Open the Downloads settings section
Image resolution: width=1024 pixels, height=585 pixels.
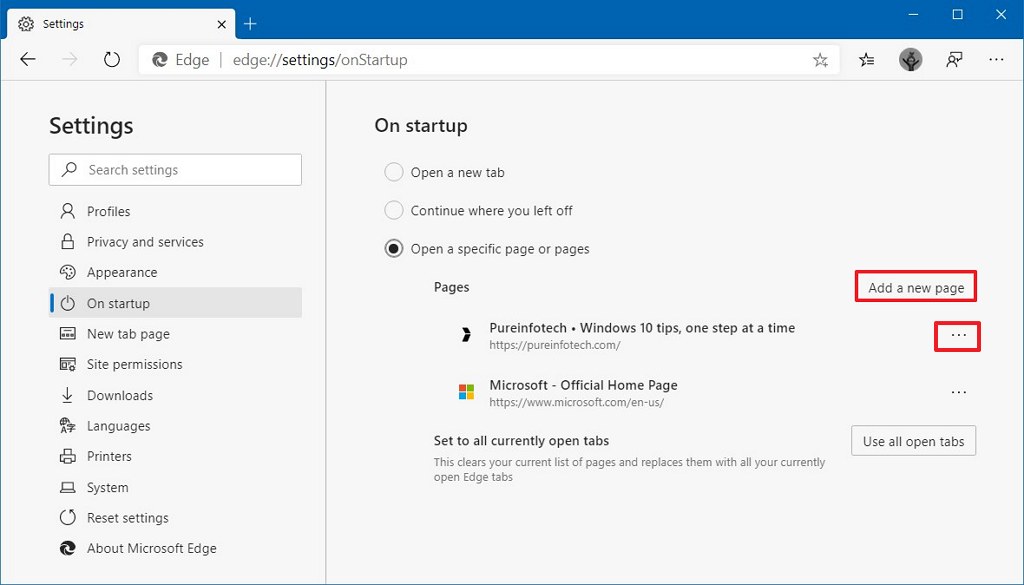point(120,395)
